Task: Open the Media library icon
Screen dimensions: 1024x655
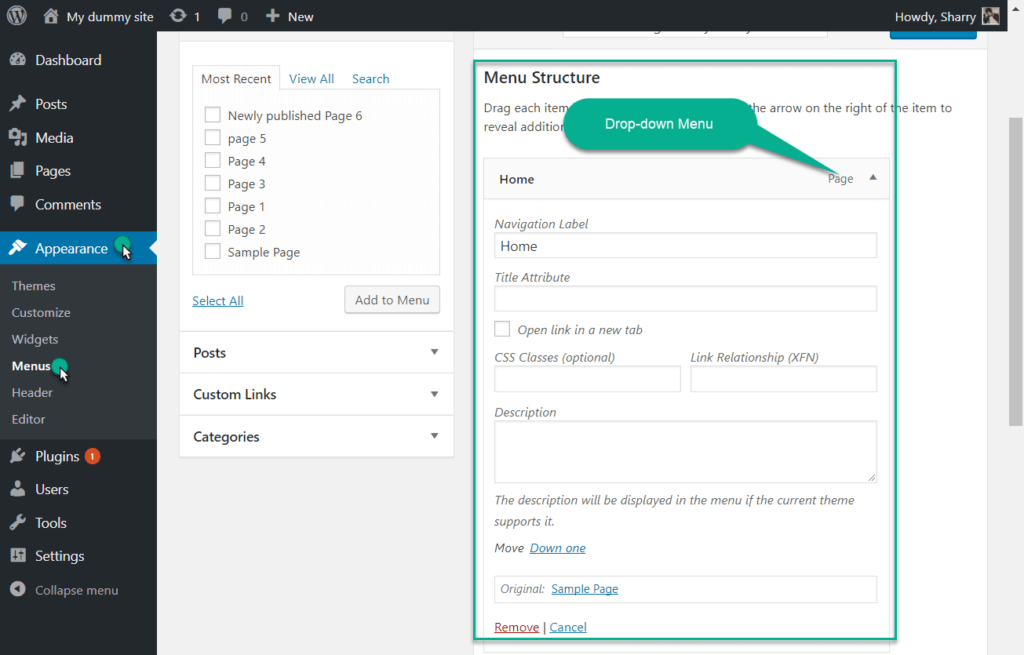Action: (18, 138)
